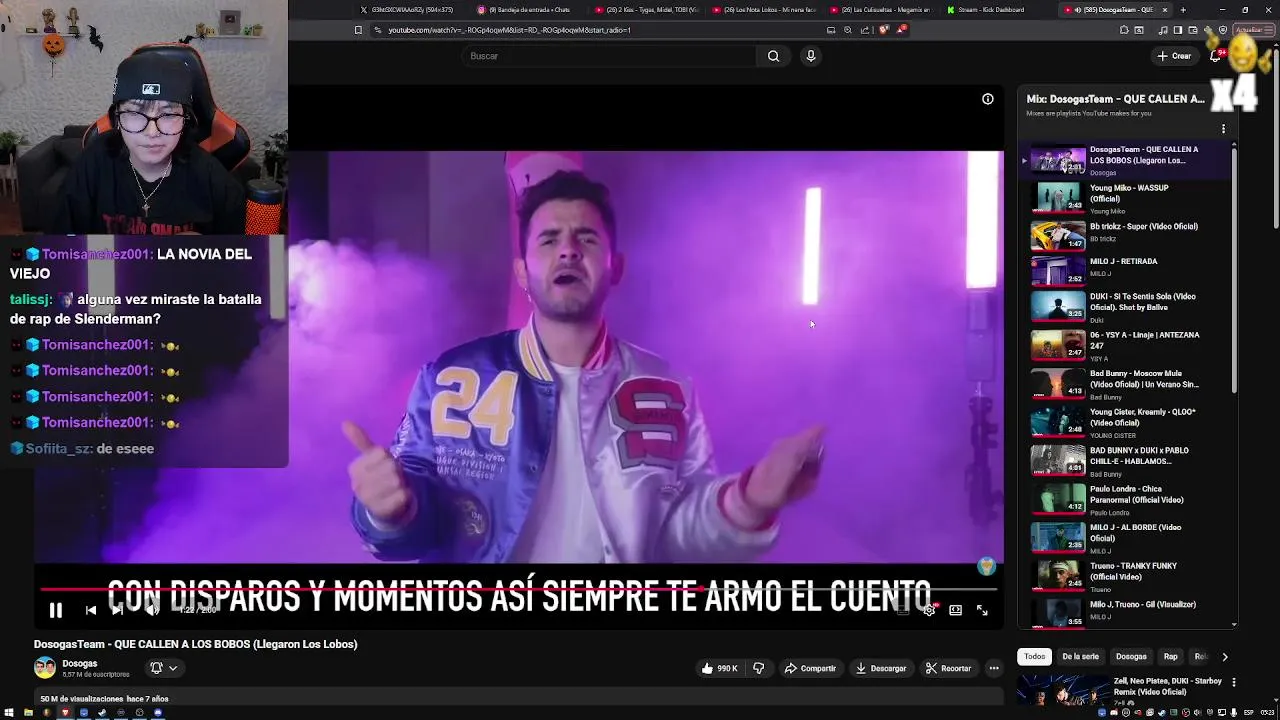The width and height of the screenshot is (1280, 720).
Task: Play Young Cister, Kreamly - QLOO*
Action: tap(1125, 423)
